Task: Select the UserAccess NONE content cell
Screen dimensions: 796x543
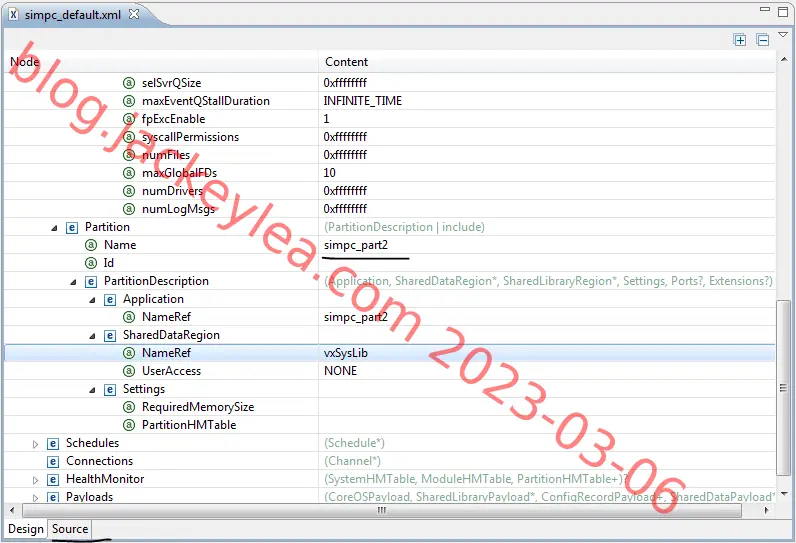Action: tap(547, 371)
